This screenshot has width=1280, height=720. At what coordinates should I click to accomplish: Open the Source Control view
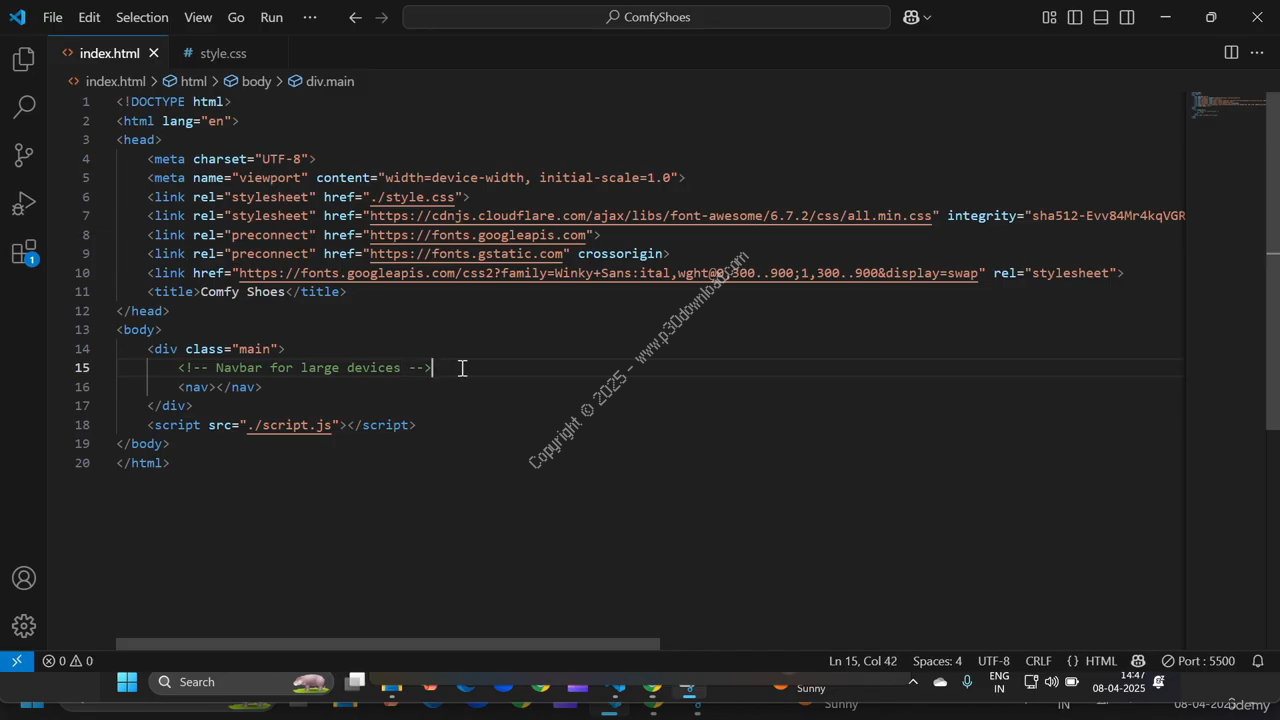coord(24,155)
